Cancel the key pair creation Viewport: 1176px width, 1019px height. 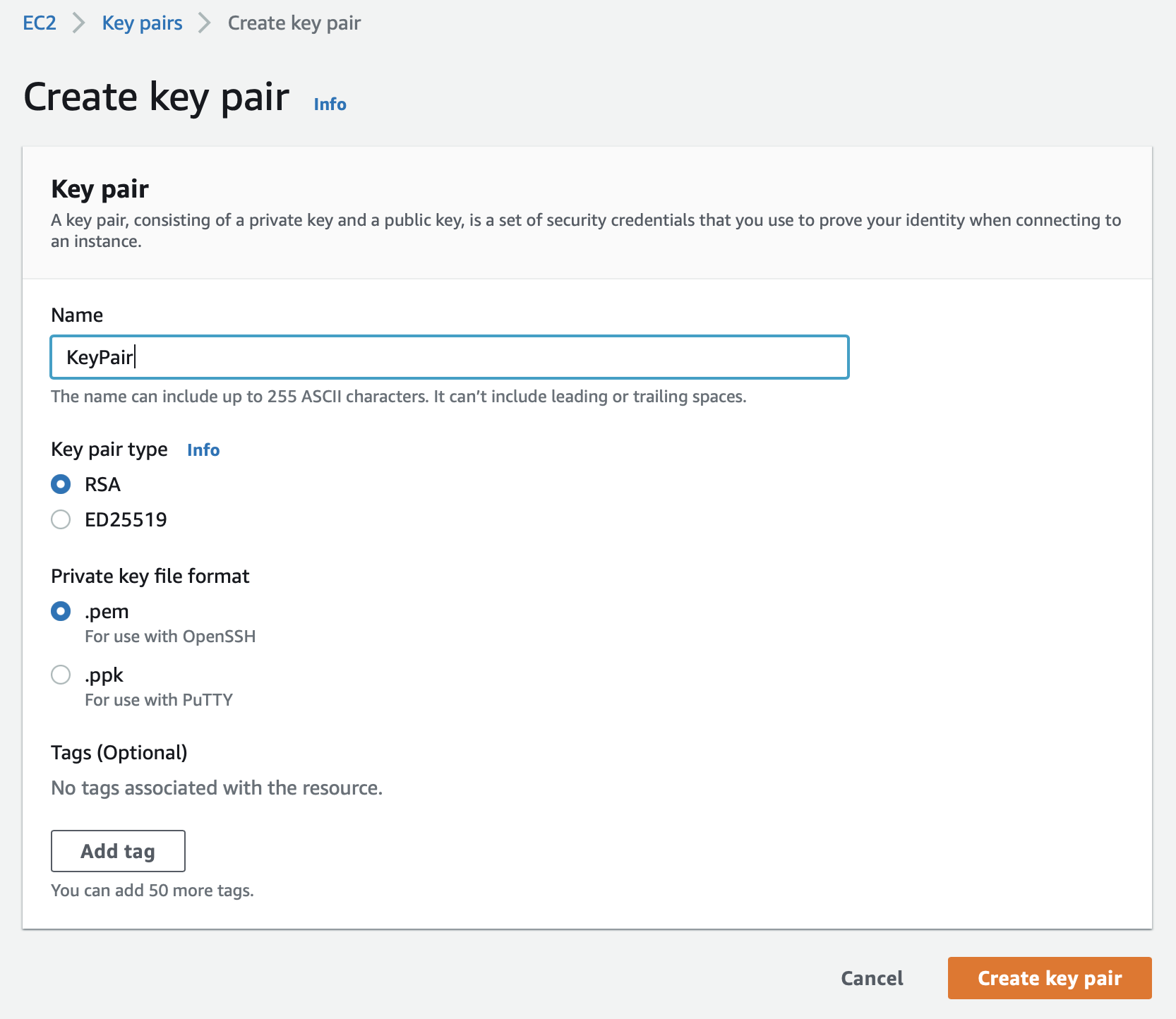pos(872,978)
